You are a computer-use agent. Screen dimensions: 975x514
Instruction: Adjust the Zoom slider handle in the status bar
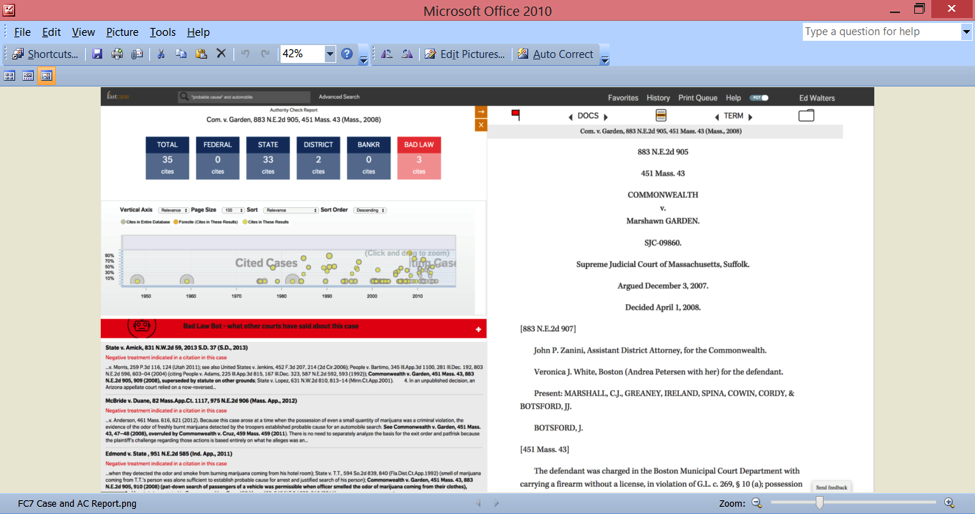pyautogui.click(x=820, y=503)
